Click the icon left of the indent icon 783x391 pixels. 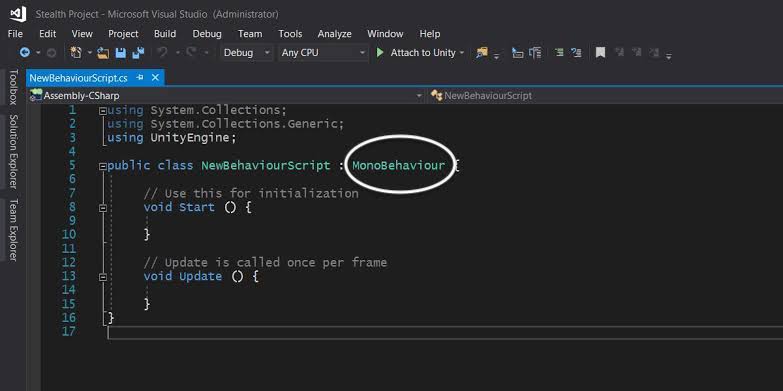tap(535, 52)
